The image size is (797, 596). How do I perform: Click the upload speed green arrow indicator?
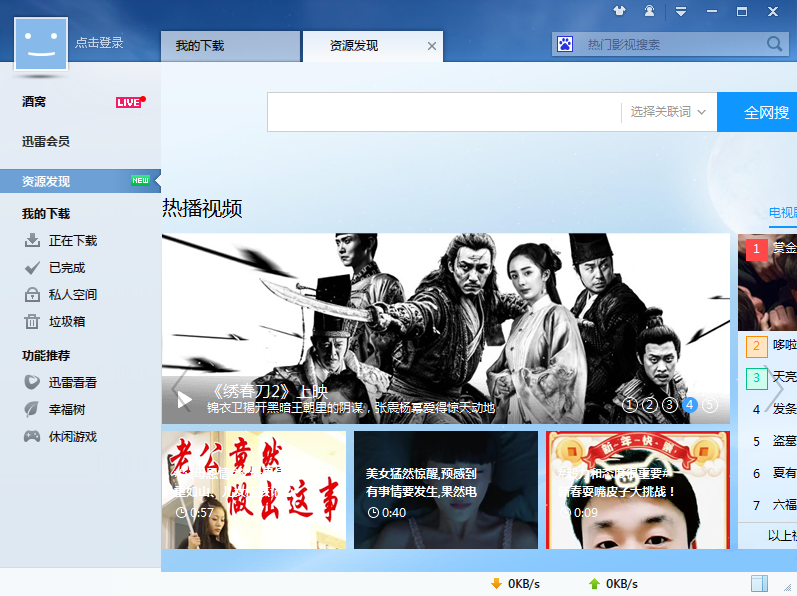click(594, 584)
